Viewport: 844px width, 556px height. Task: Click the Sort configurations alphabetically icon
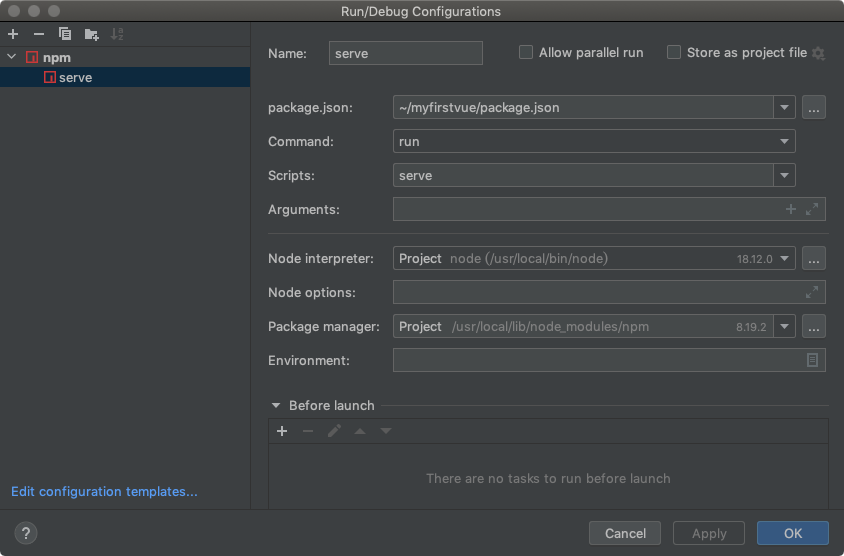coord(117,34)
